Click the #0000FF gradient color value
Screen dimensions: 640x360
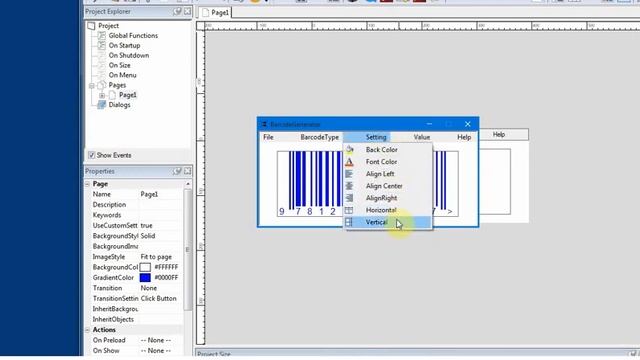(x=166, y=278)
